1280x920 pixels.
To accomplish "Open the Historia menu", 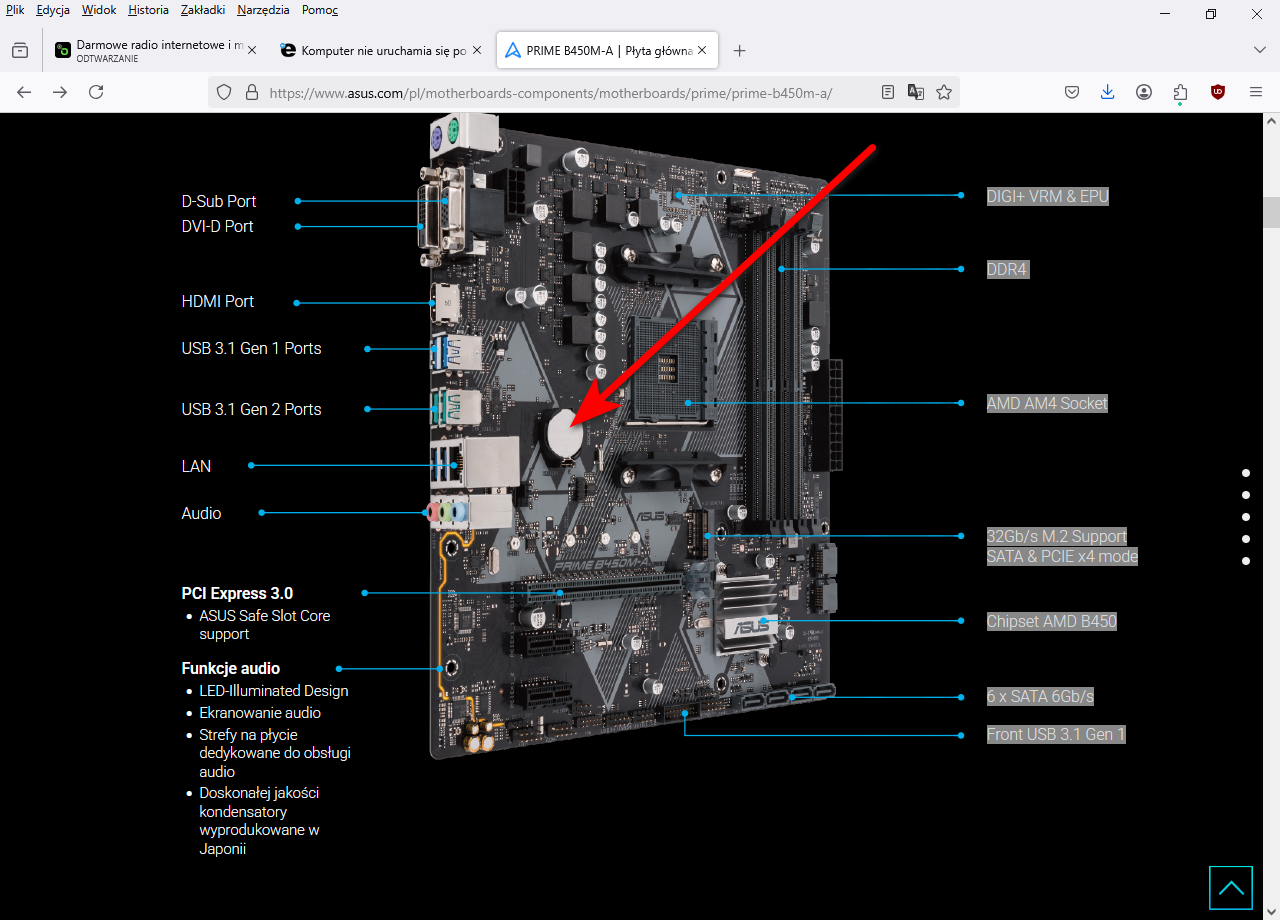I will coord(148,10).
